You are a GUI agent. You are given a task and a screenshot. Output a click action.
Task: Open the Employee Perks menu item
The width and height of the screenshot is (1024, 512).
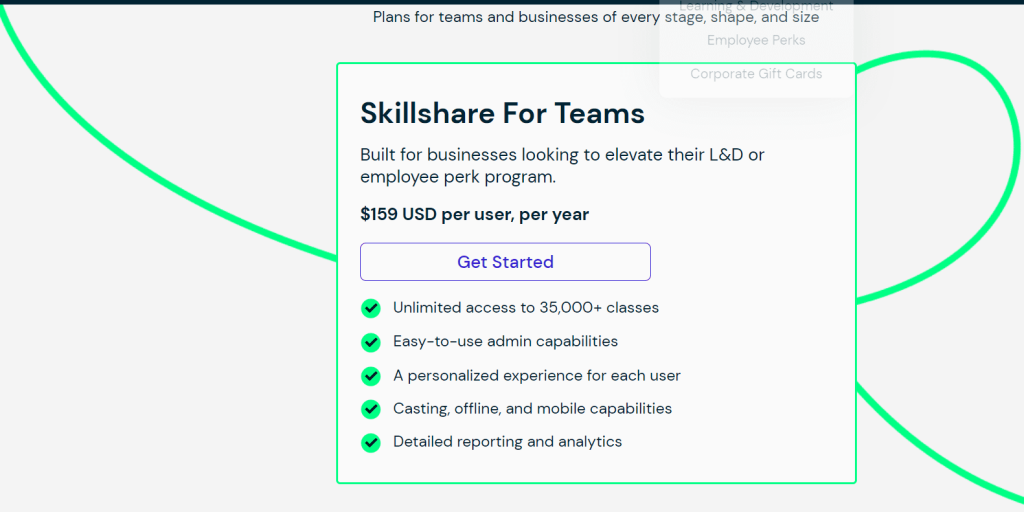[756, 40]
